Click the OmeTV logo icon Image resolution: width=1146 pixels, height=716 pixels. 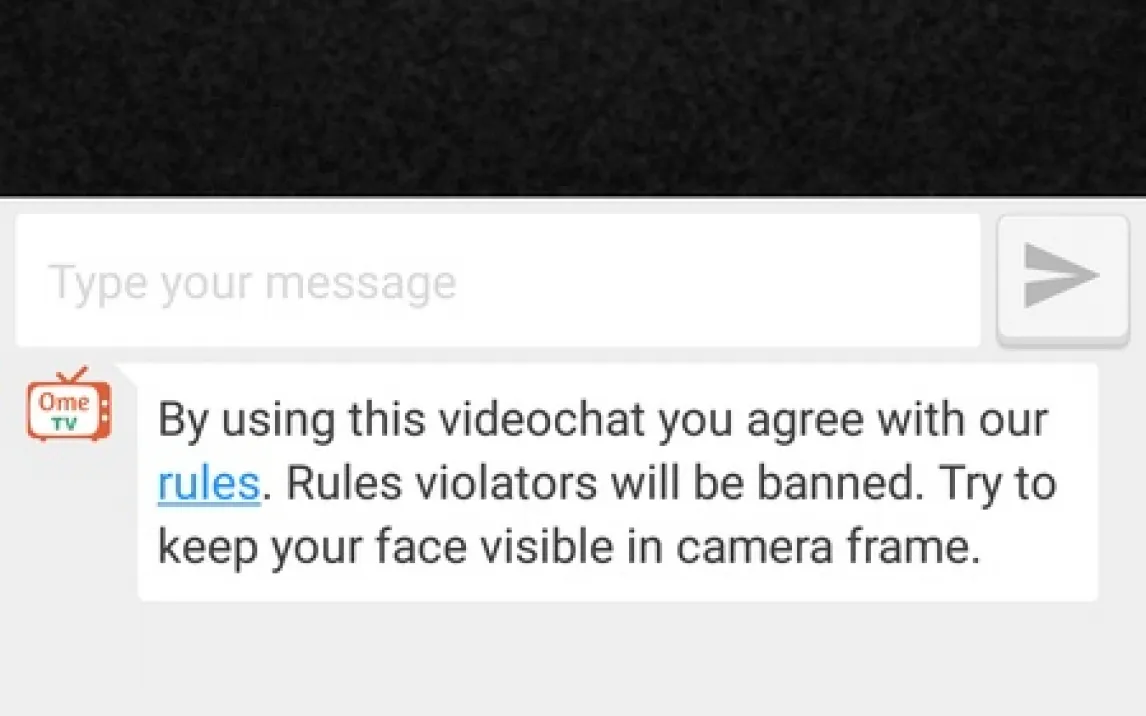point(68,407)
